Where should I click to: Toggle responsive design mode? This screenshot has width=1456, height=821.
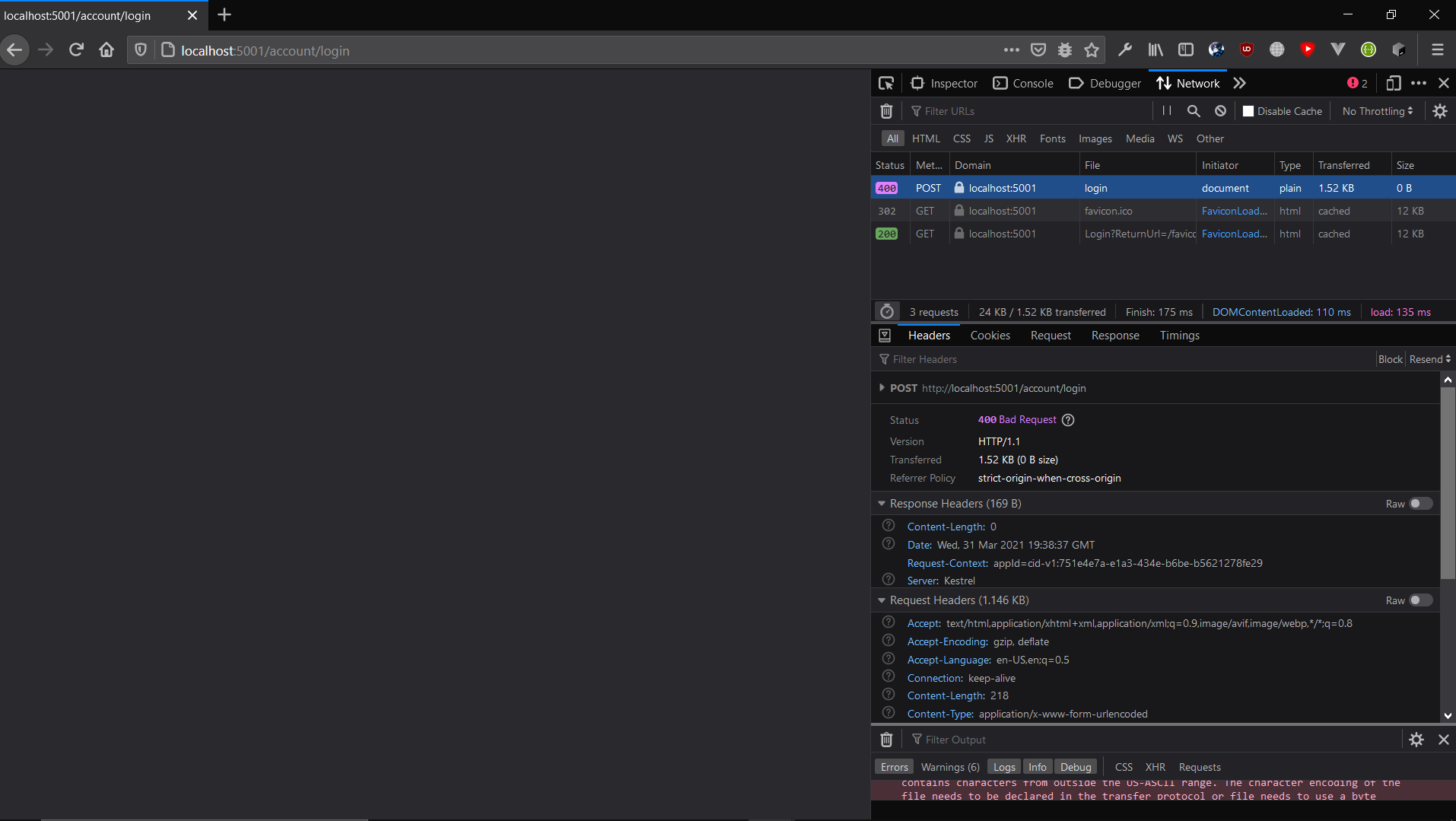(1394, 83)
